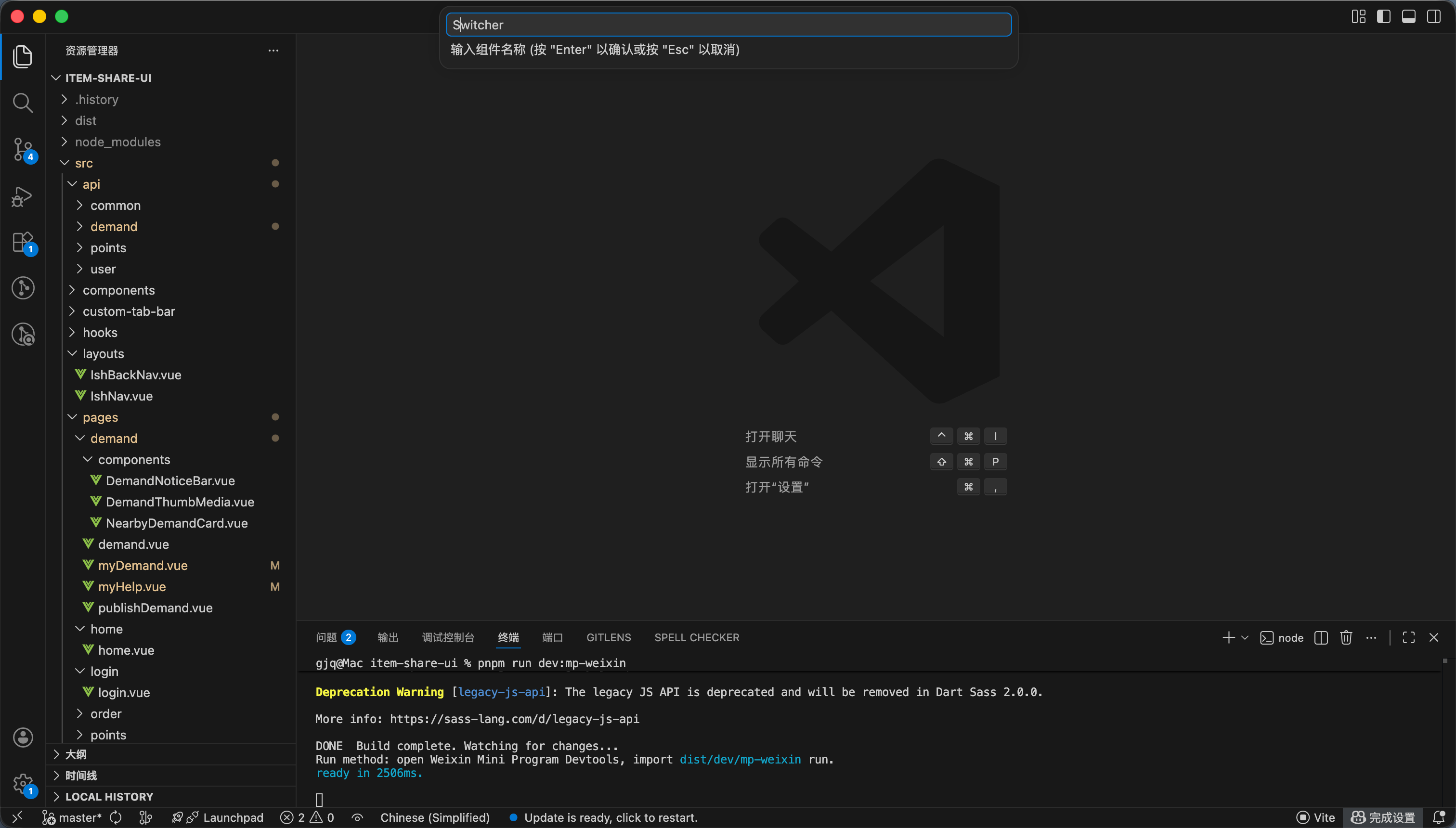Image resolution: width=1456 pixels, height=828 pixels.
Task: Toggle the primary side bar visibility
Action: 1383,16
